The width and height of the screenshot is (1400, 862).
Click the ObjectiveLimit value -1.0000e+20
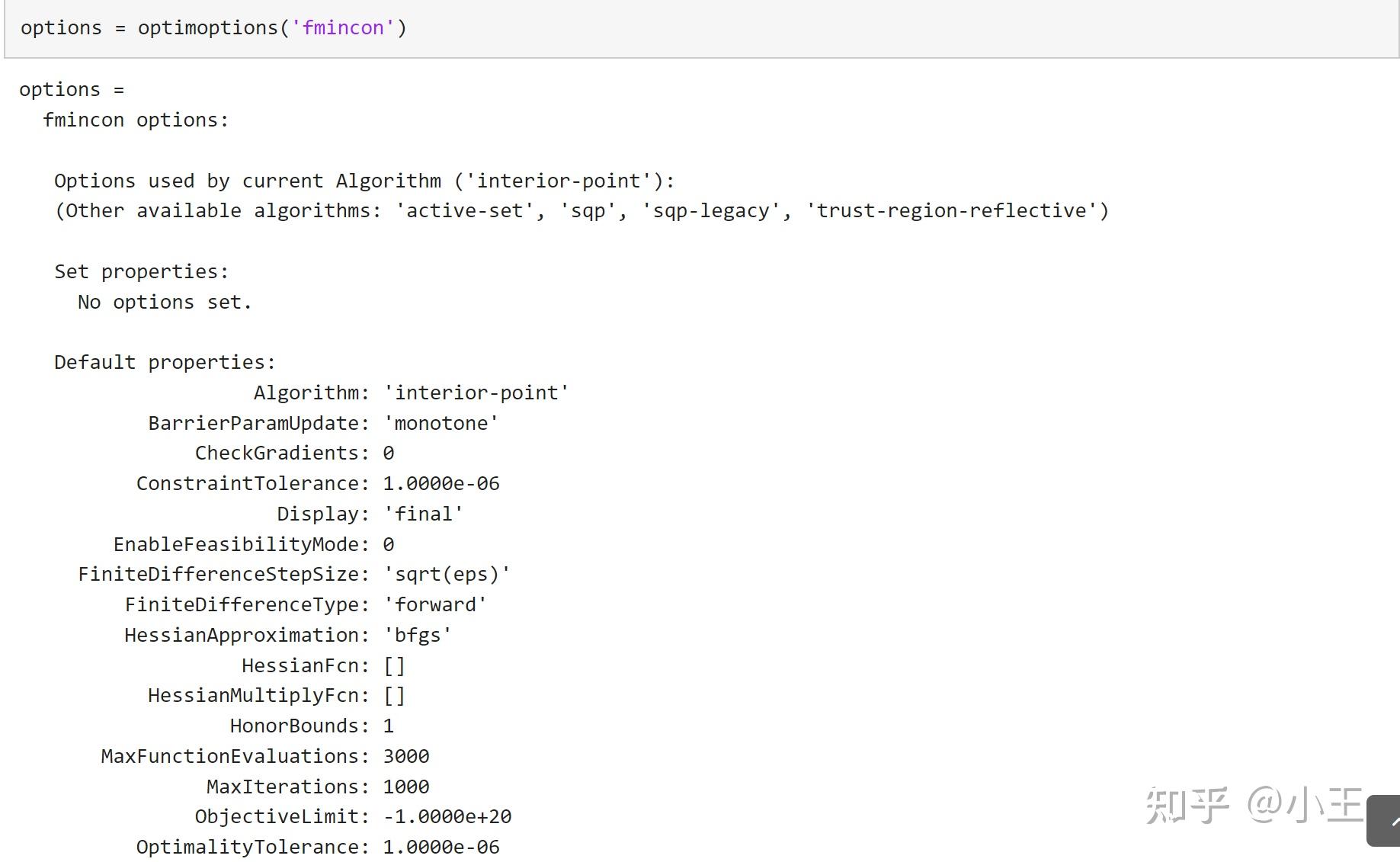point(447,817)
